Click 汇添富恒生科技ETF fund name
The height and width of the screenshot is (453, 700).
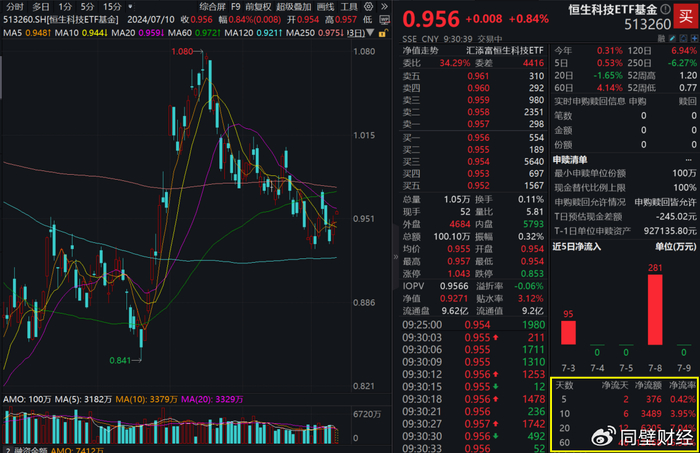(x=505, y=51)
